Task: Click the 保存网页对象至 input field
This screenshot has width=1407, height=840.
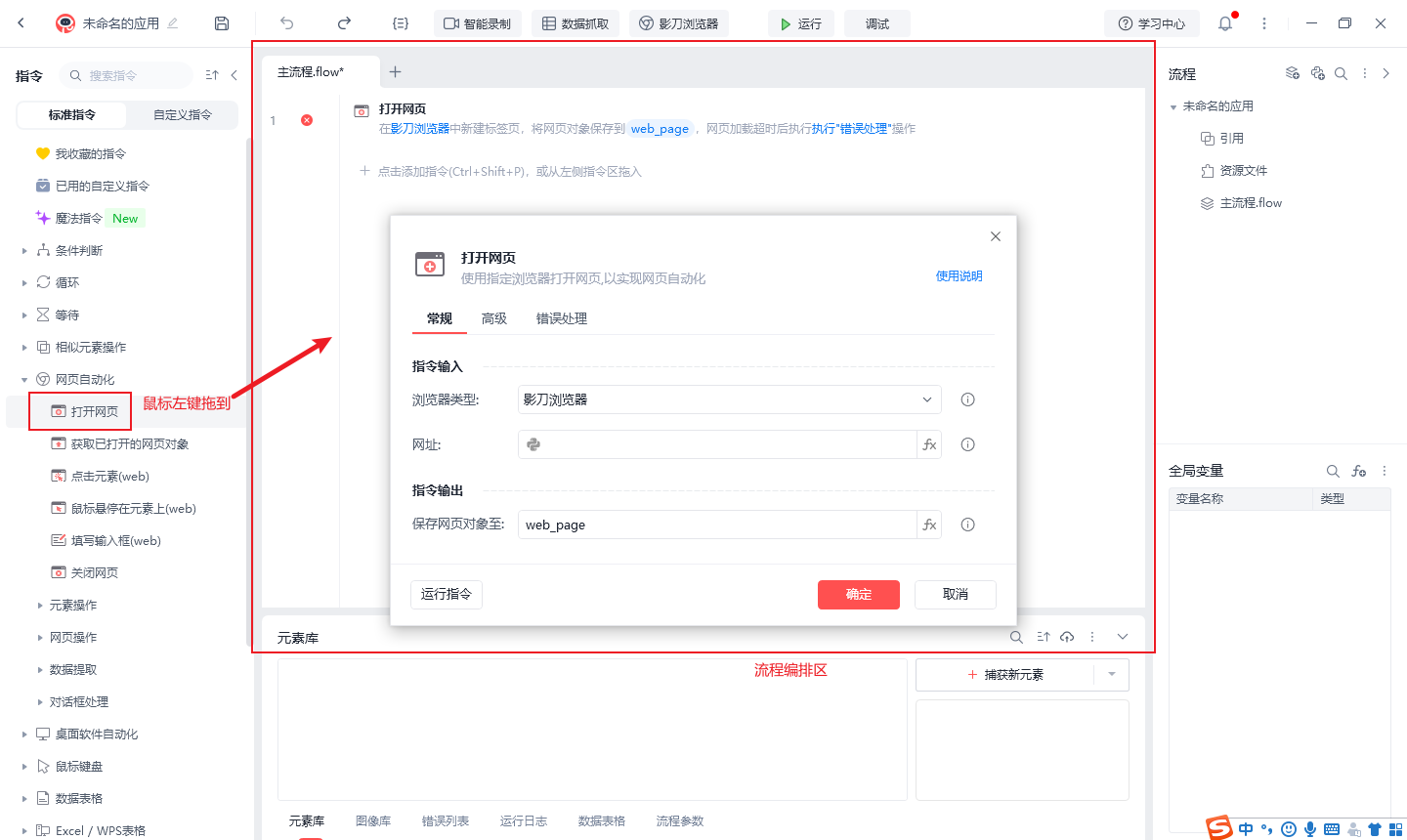Action: click(717, 525)
